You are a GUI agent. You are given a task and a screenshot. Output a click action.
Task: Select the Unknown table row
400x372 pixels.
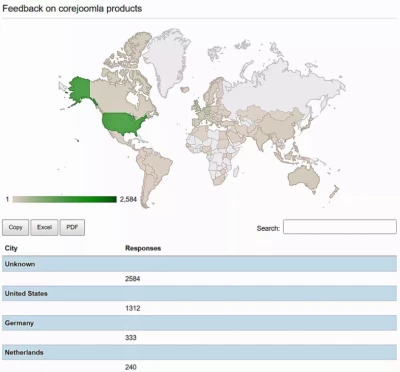coord(199,264)
